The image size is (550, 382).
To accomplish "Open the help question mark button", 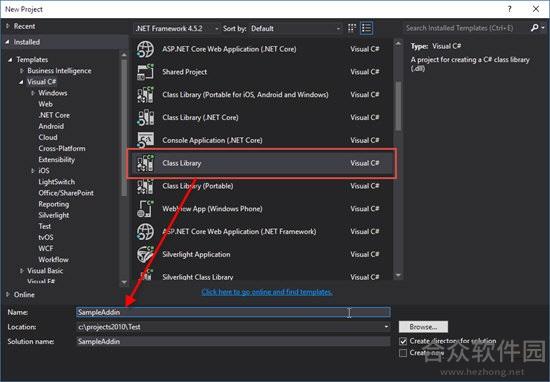I will [x=509, y=9].
